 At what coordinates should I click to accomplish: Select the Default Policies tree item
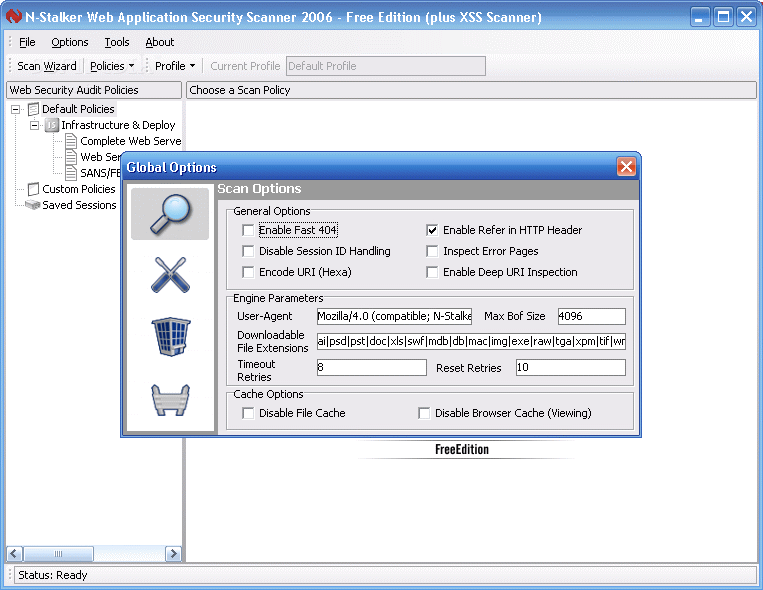click(78, 109)
